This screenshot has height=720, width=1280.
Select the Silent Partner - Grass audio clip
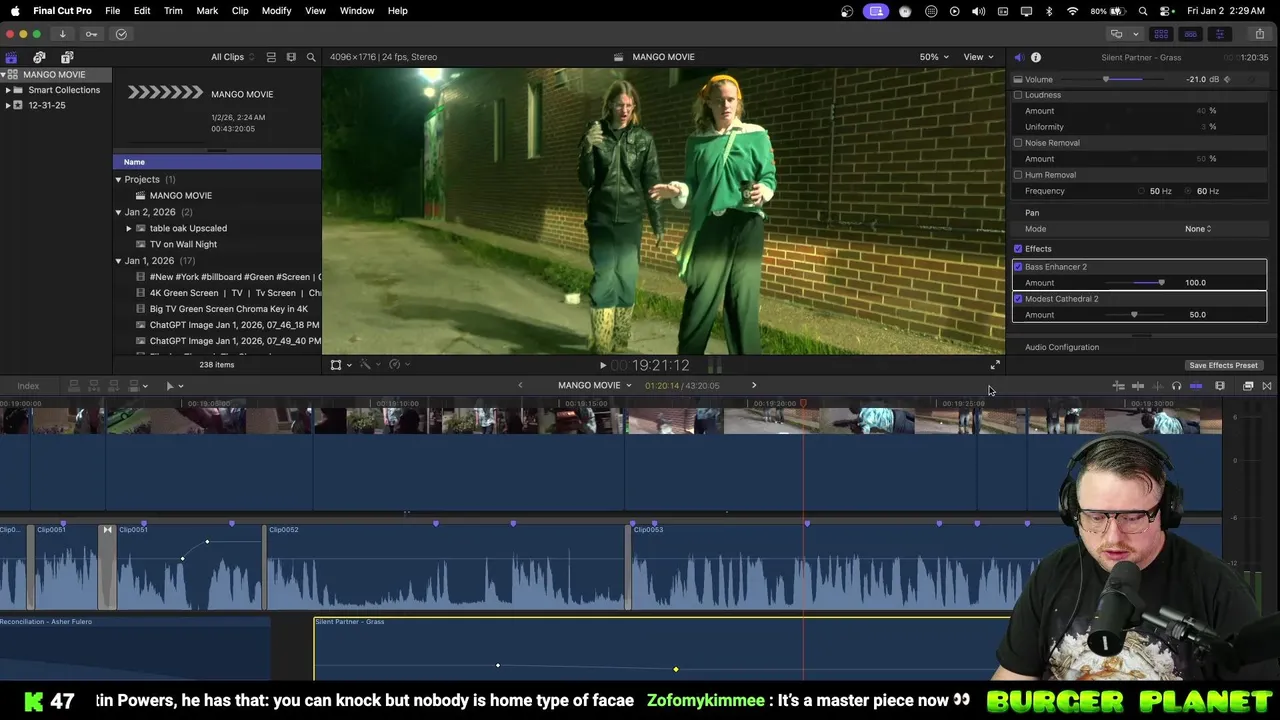point(662,648)
